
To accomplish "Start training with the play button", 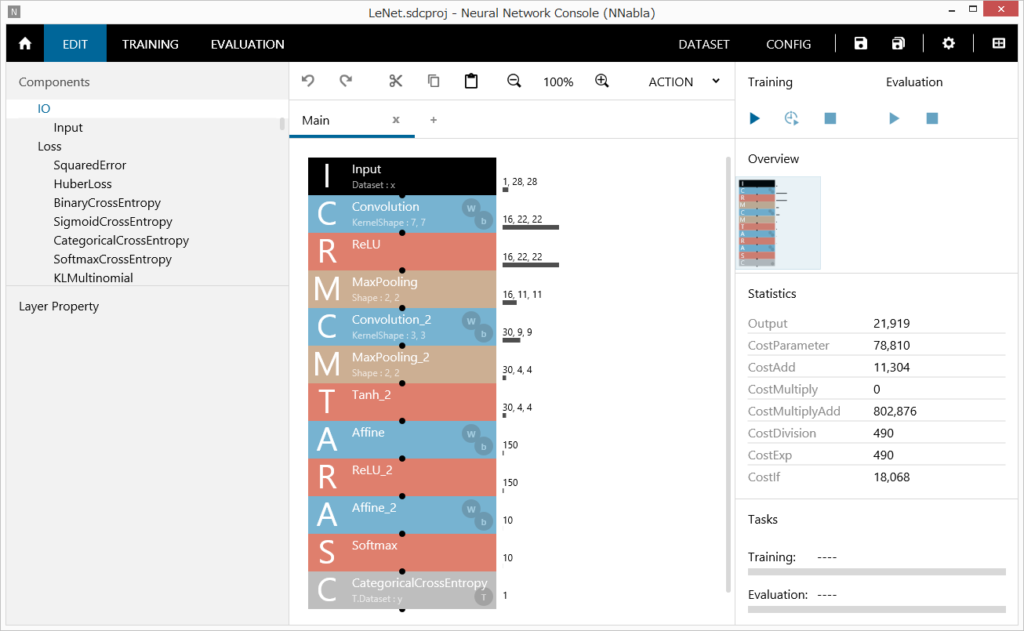I will tap(755, 118).
